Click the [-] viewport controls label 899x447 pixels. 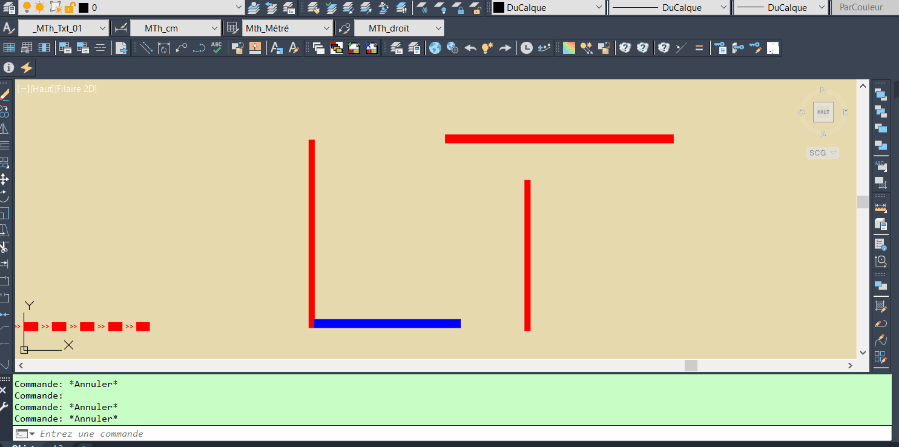click(24, 89)
